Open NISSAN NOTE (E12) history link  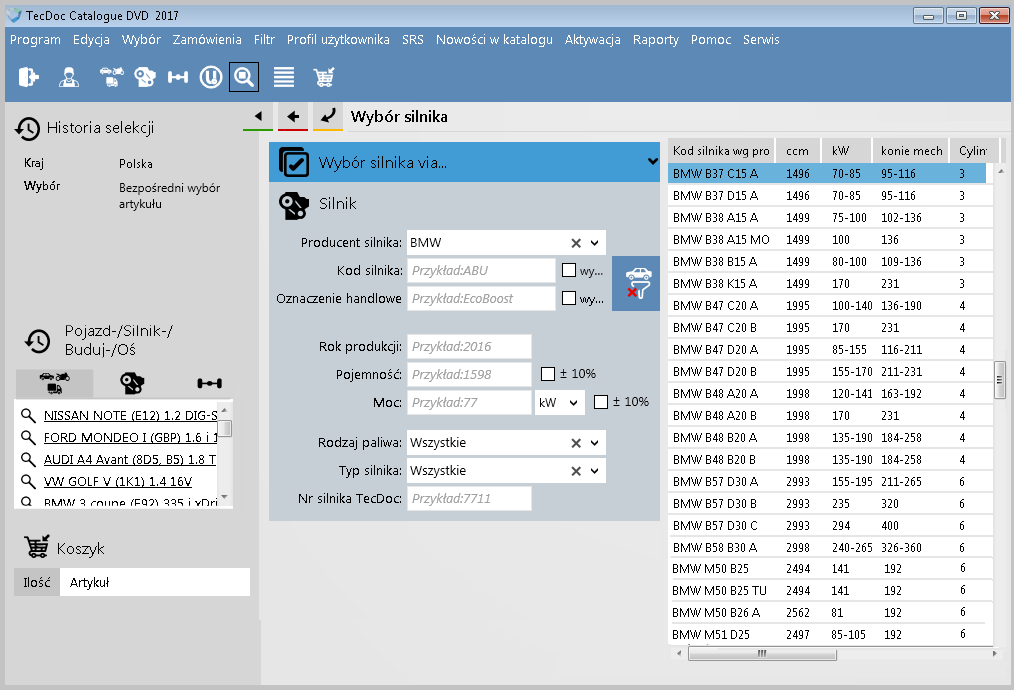(130, 415)
